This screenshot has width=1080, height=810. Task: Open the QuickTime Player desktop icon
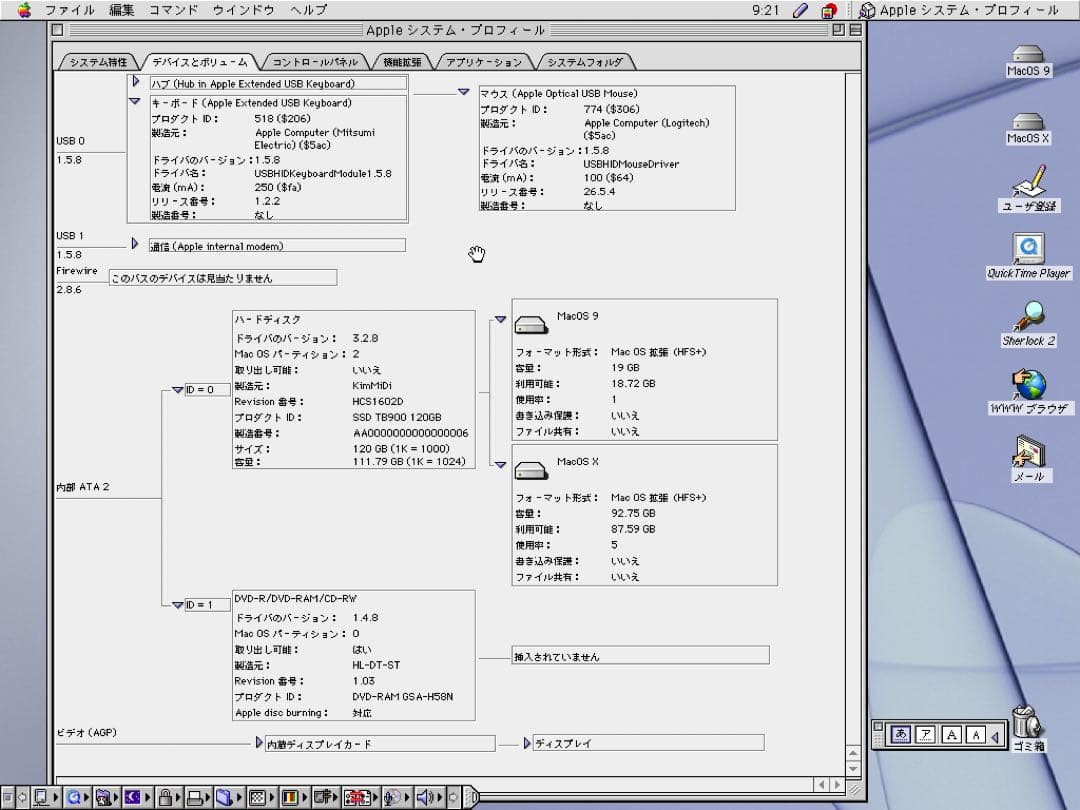(x=1028, y=248)
